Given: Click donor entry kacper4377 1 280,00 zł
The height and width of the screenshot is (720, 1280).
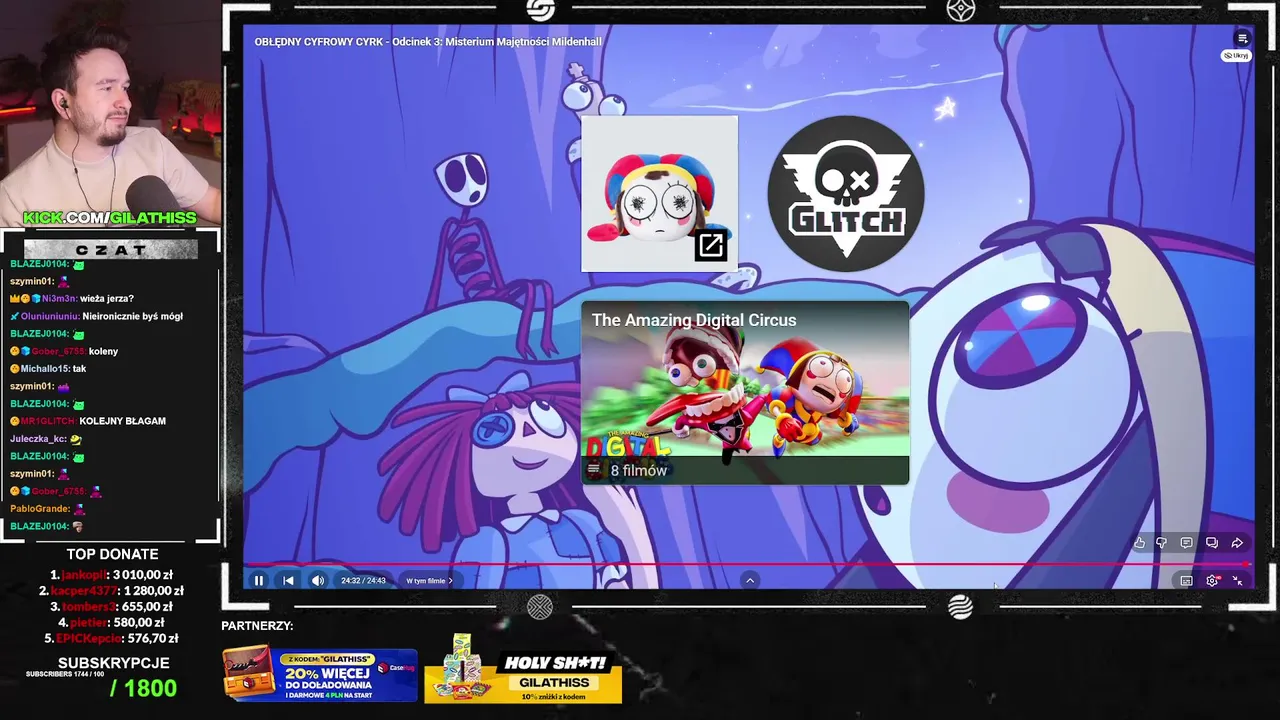Looking at the screenshot, I should point(112,591).
